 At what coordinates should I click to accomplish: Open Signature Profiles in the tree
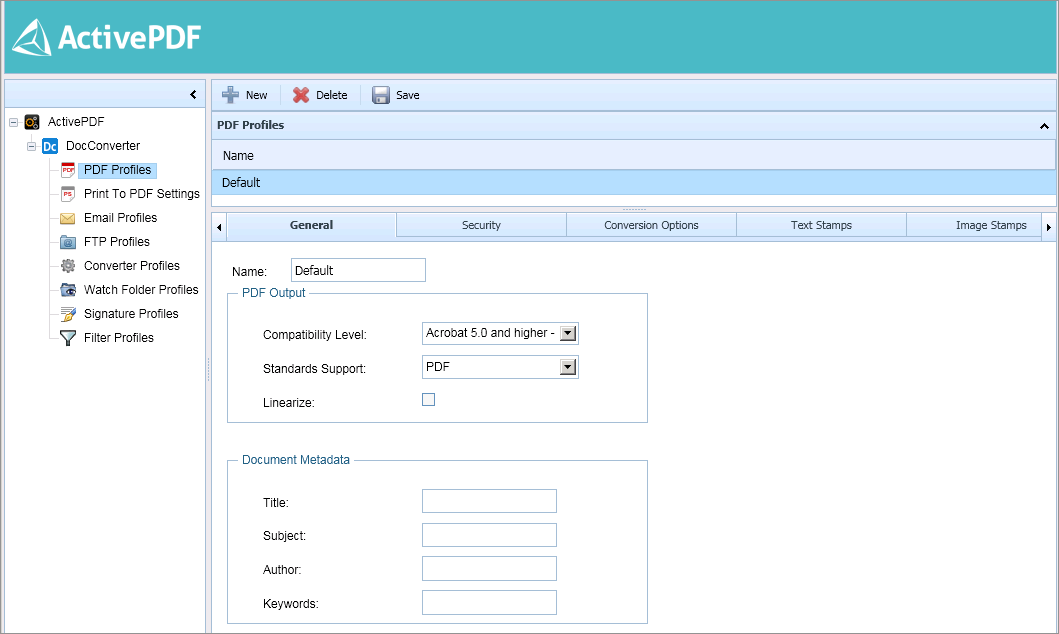pyautogui.click(x=131, y=314)
